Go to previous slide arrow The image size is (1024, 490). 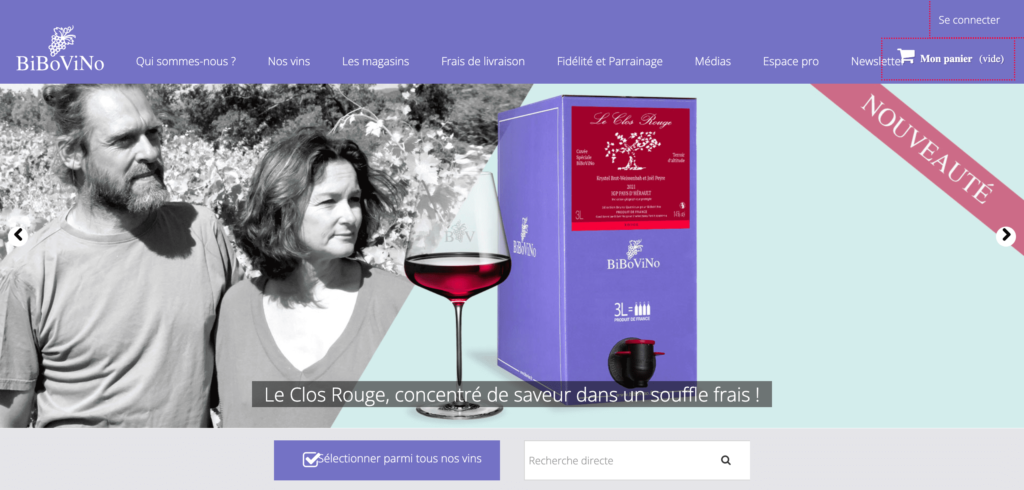(x=18, y=235)
